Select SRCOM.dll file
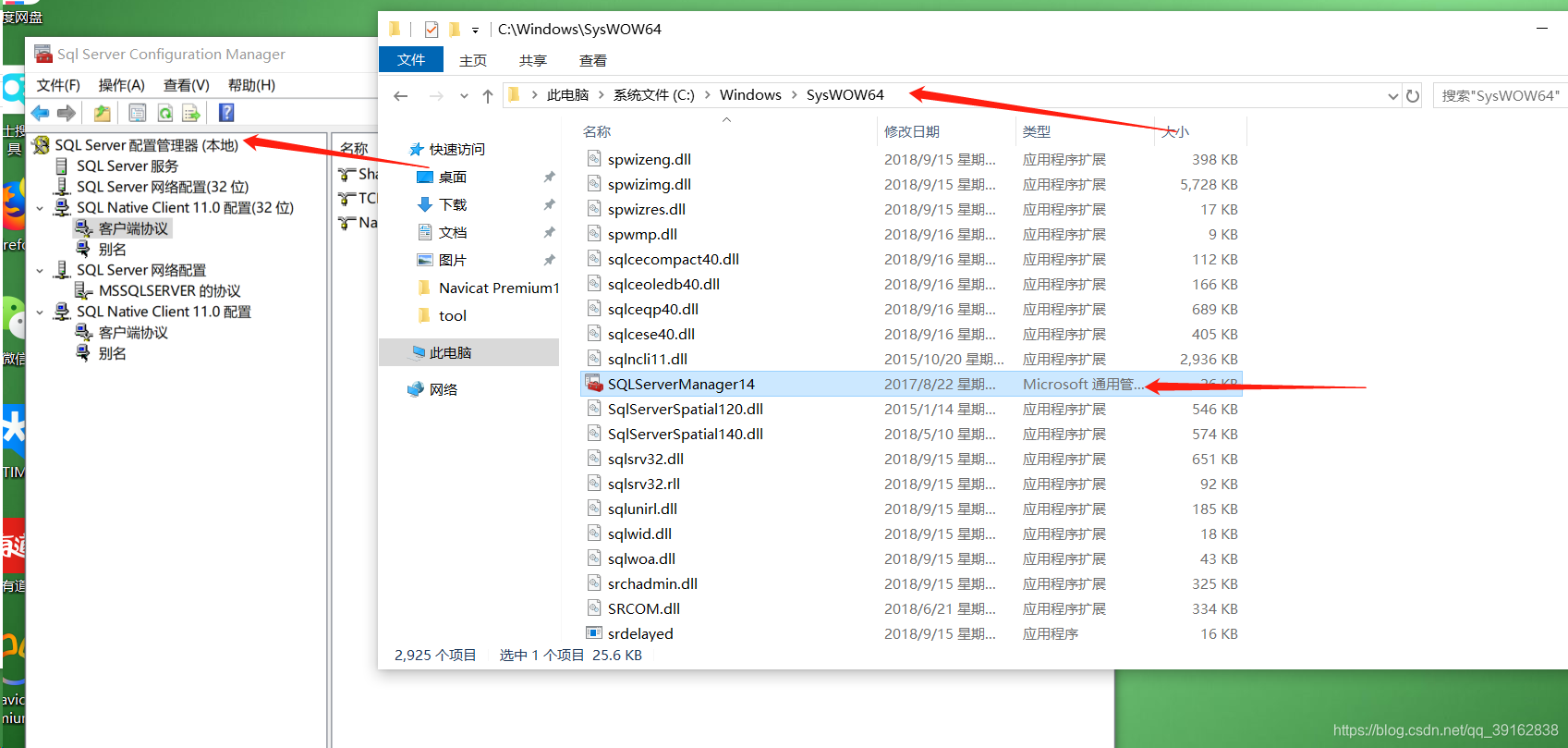Image resolution: width=1568 pixels, height=748 pixels. coord(644,608)
